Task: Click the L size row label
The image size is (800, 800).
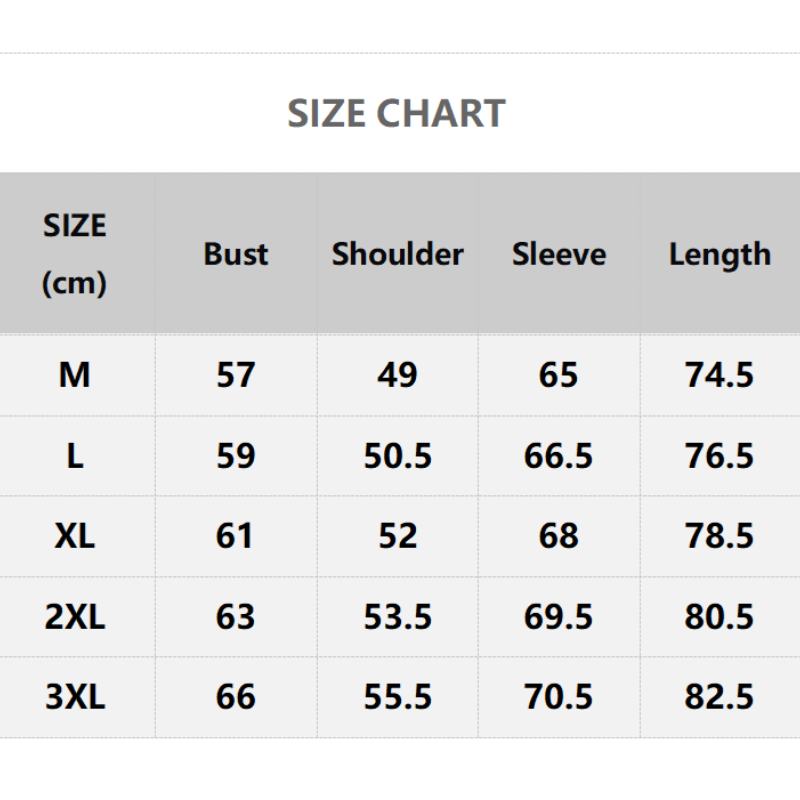Action: pyautogui.click(x=75, y=456)
